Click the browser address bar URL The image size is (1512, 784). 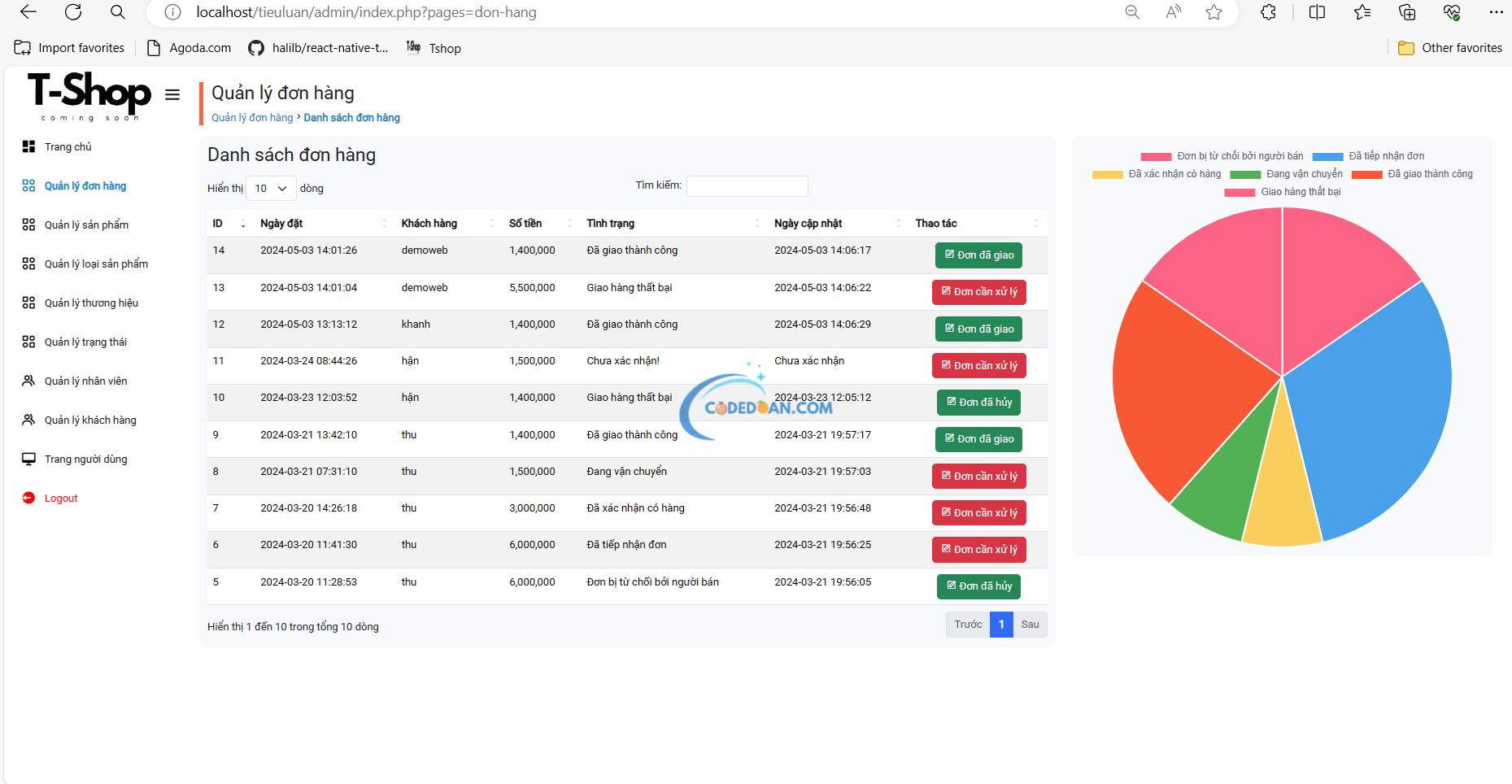(366, 12)
